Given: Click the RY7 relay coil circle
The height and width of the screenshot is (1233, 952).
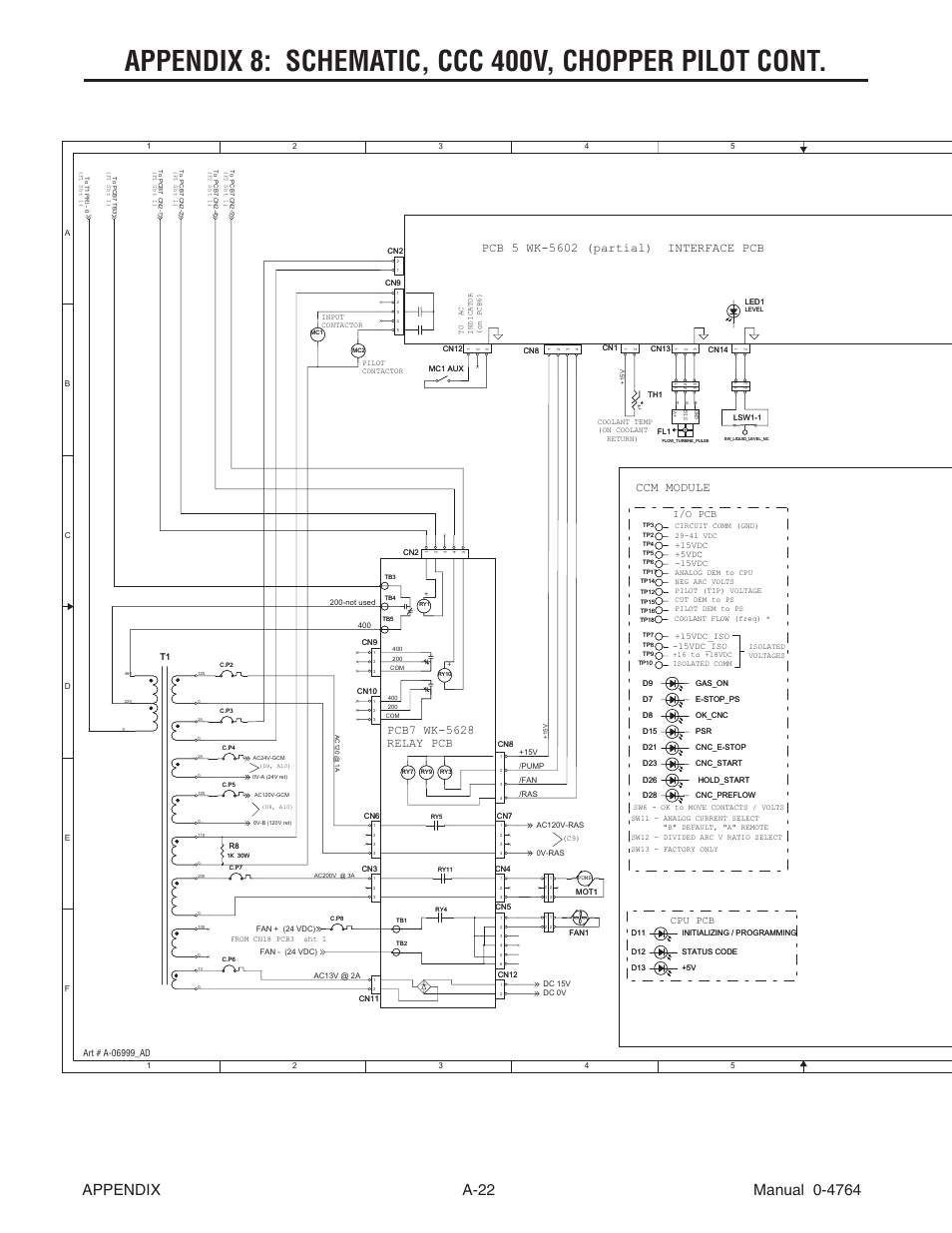Looking at the screenshot, I should tap(407, 772).
